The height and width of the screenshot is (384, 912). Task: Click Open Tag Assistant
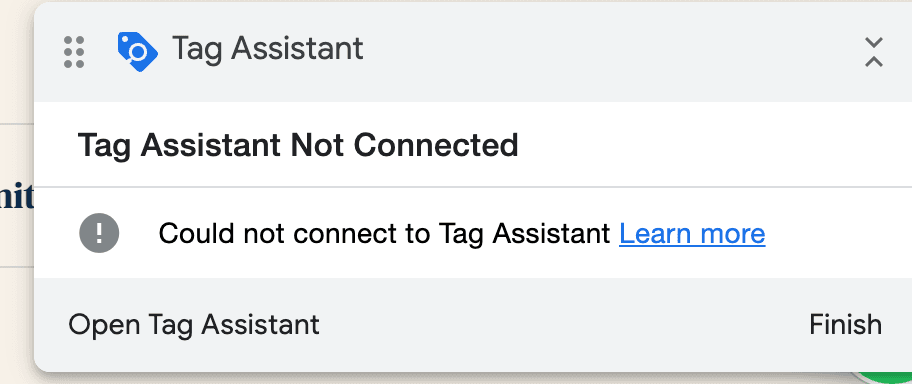pyautogui.click(x=194, y=325)
